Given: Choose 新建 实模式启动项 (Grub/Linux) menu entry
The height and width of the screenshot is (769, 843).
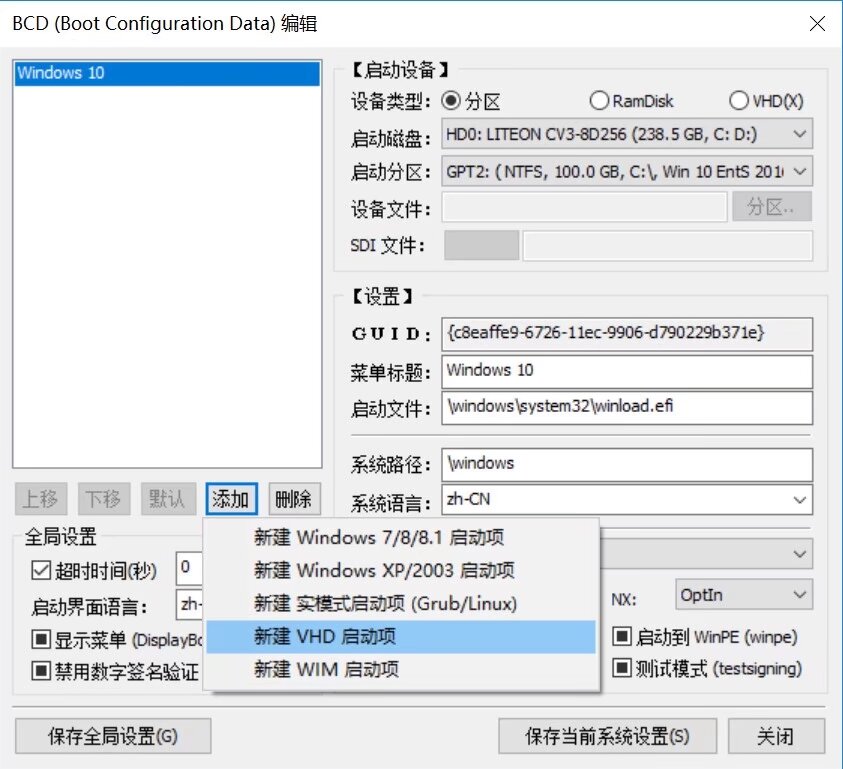Looking at the screenshot, I should click(x=401, y=603).
